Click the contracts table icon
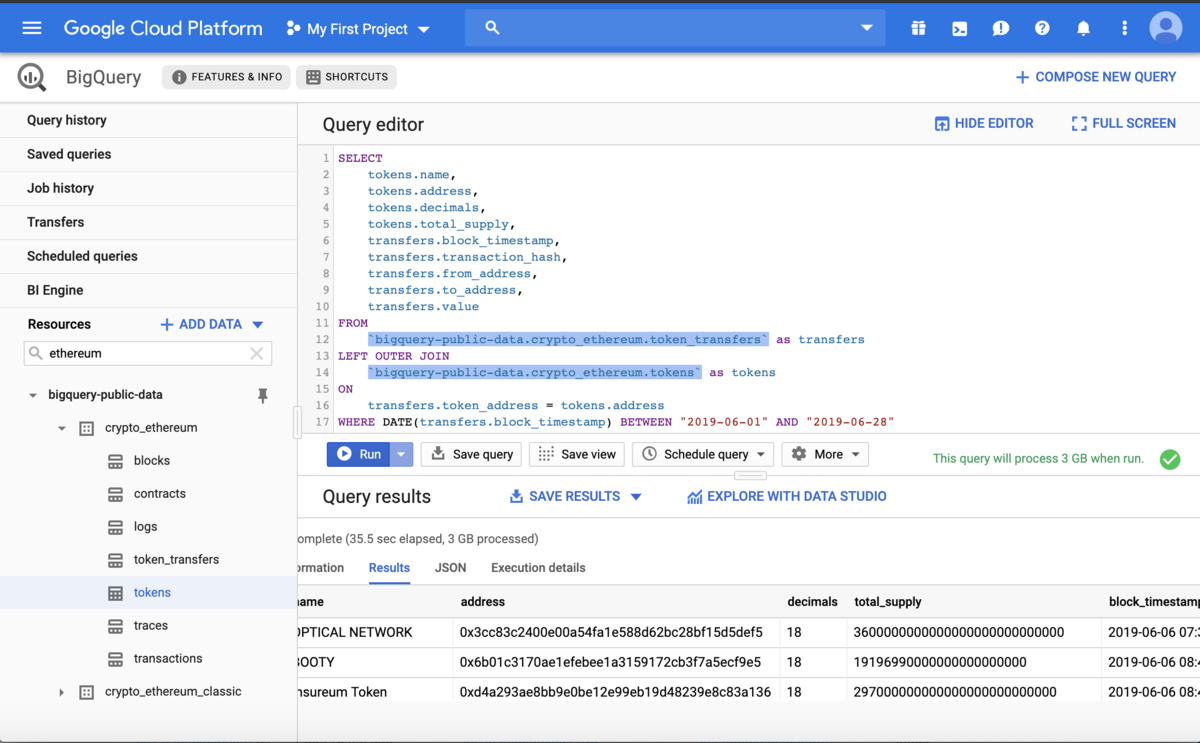This screenshot has width=1200, height=743. click(115, 494)
